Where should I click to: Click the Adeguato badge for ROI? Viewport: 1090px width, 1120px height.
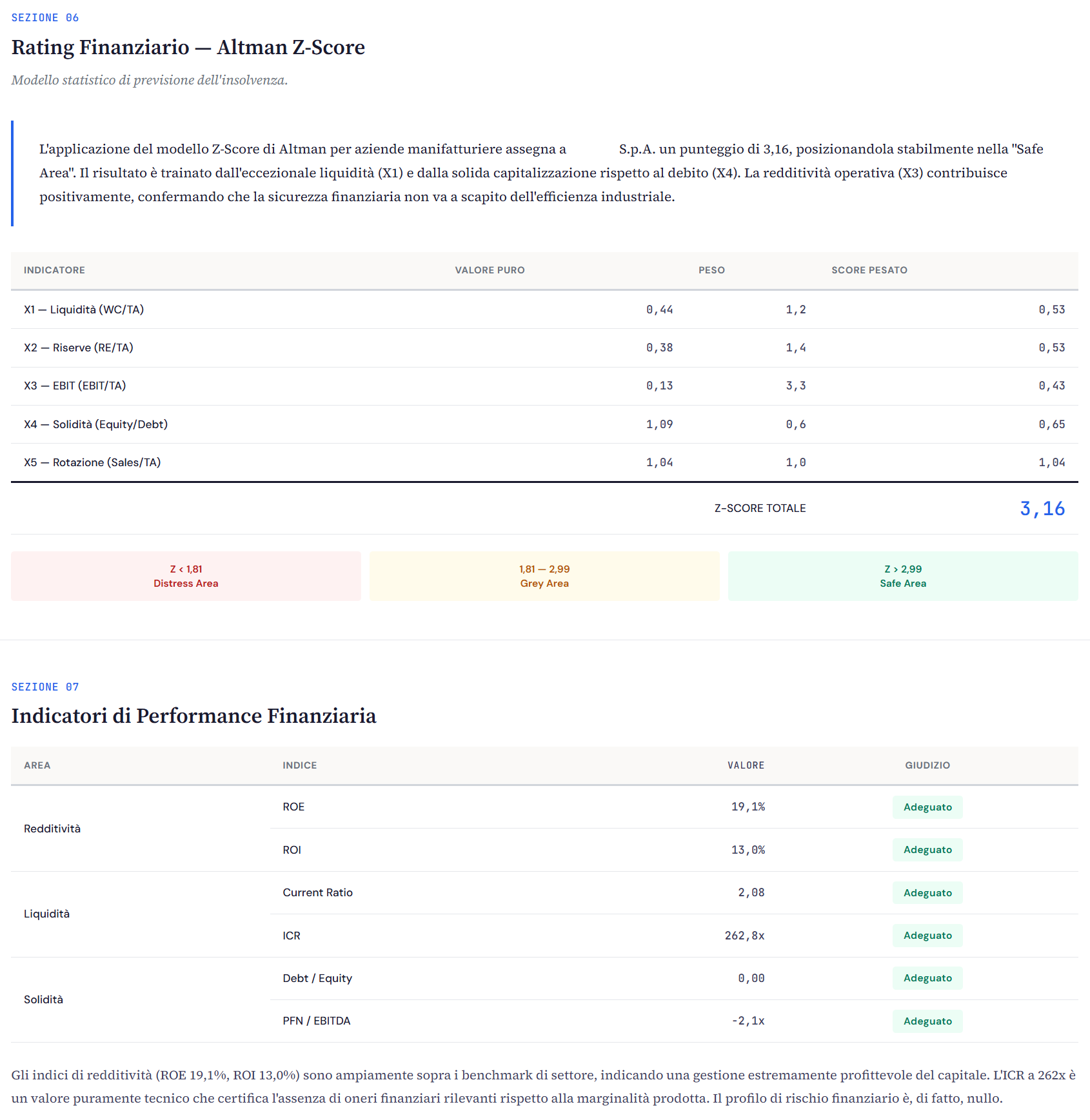point(927,850)
